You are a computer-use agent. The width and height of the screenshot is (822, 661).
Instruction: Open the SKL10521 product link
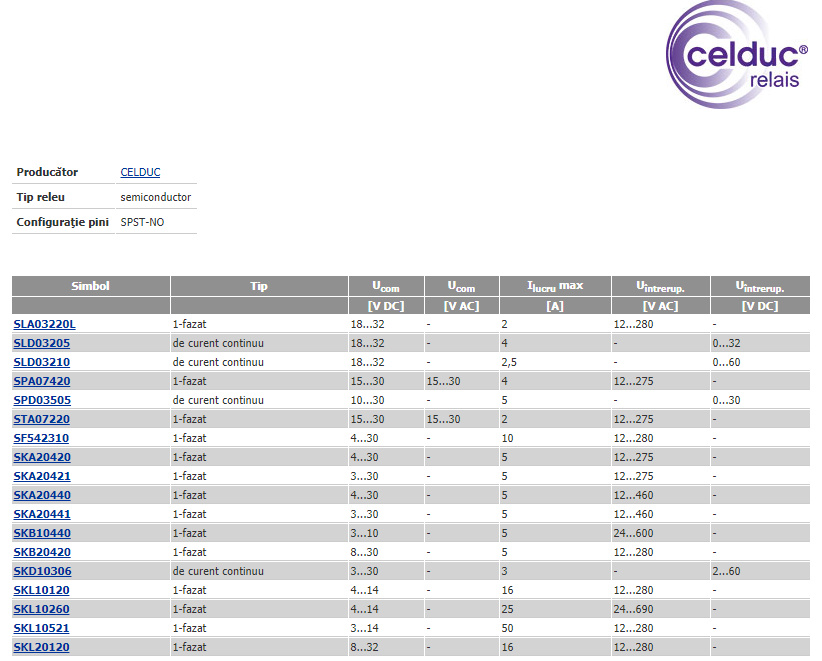[41, 628]
